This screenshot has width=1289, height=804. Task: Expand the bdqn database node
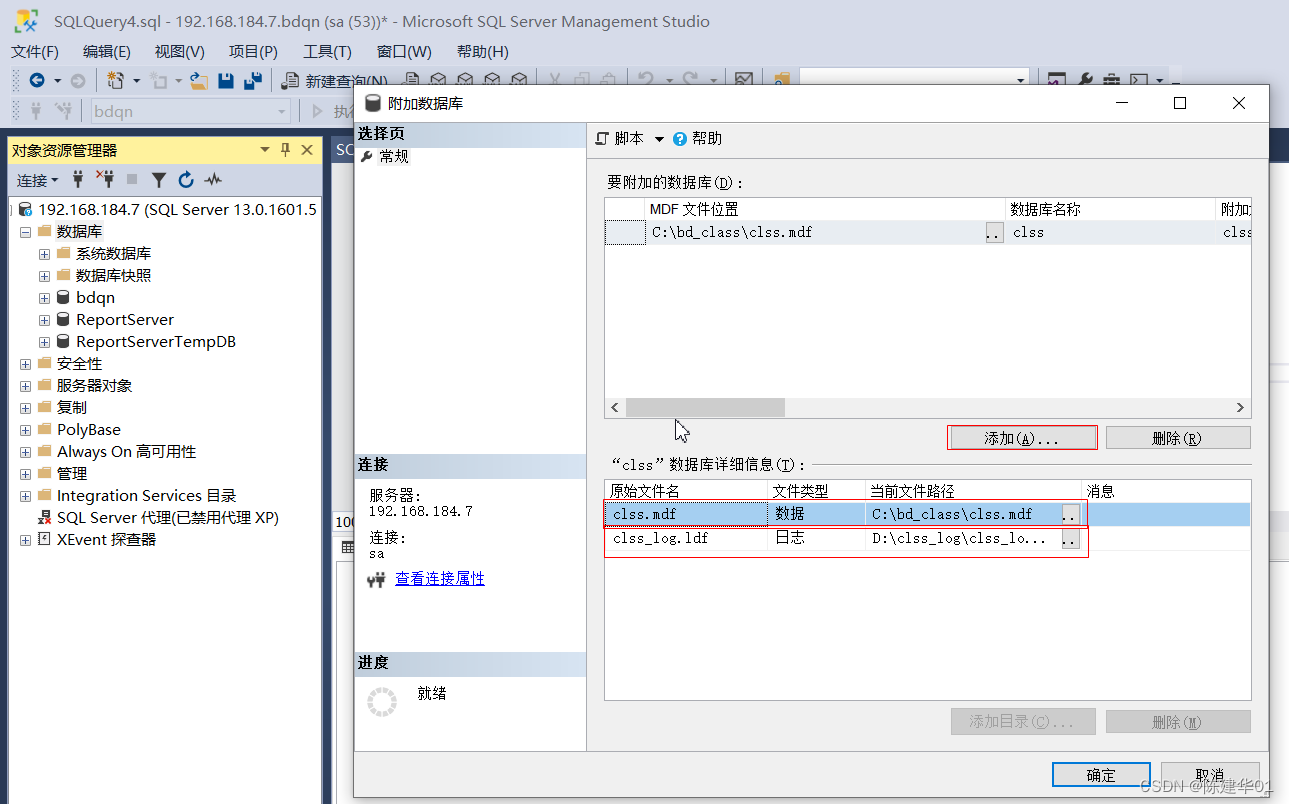44,298
